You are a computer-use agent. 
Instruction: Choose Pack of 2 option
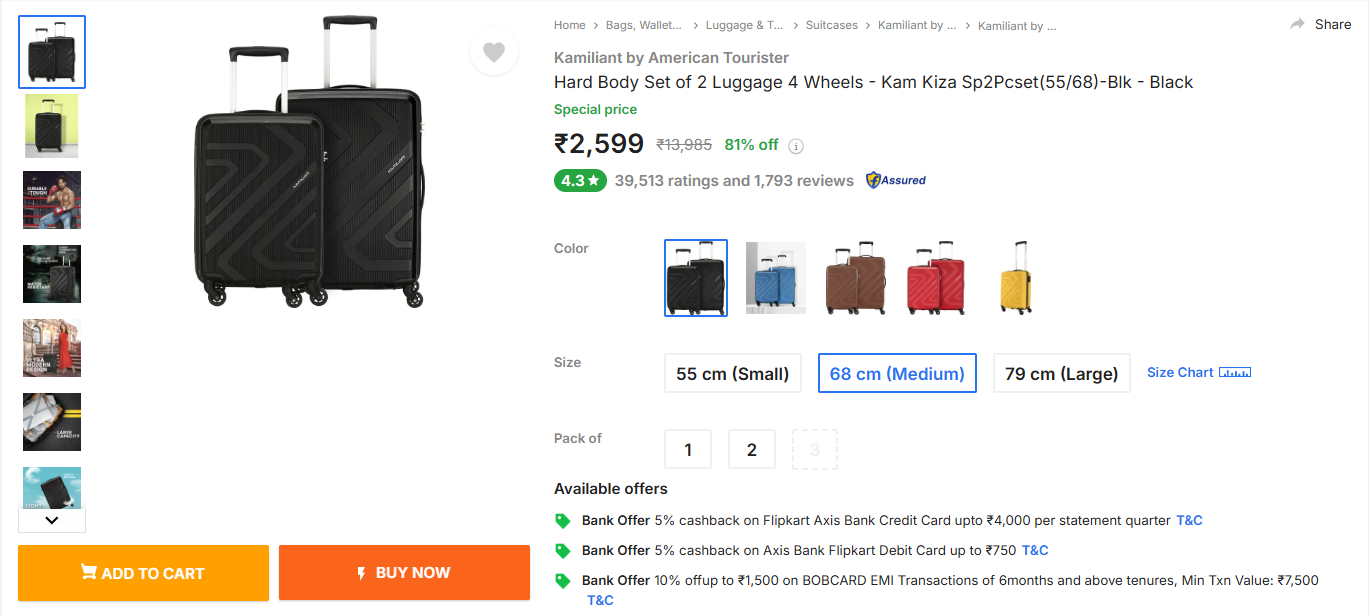point(752,449)
